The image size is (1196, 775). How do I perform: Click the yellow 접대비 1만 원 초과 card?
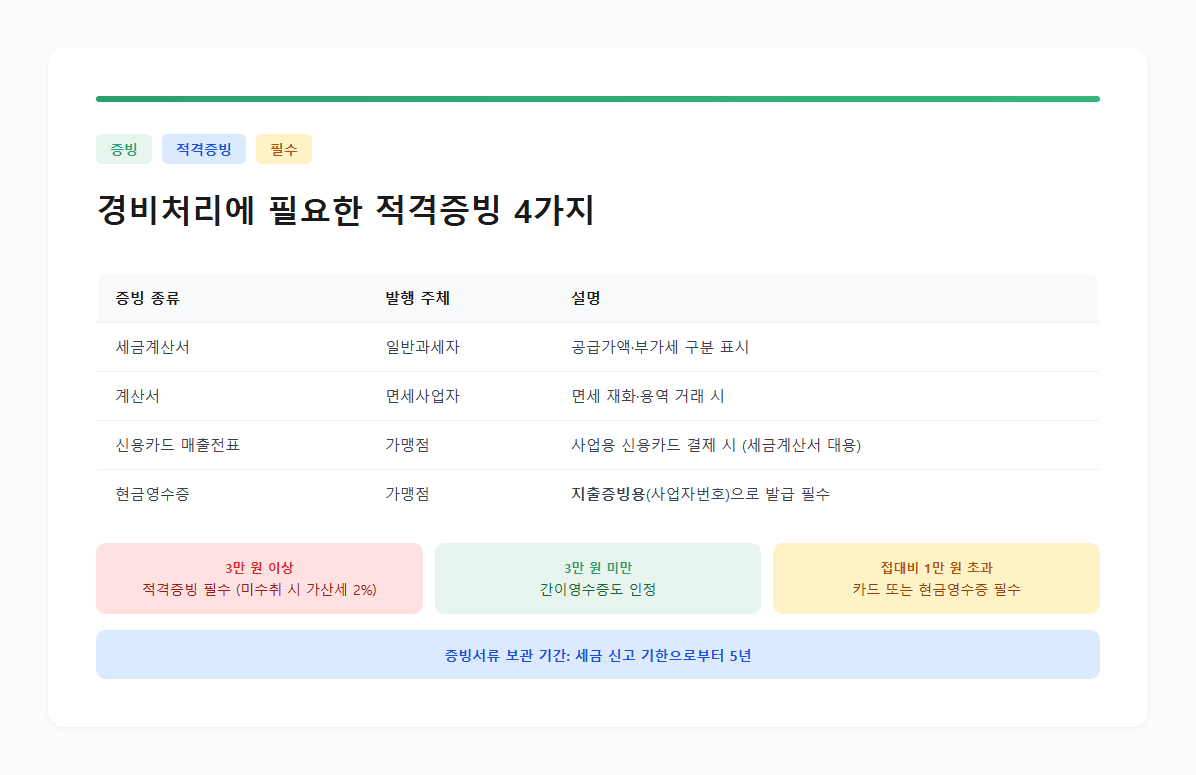937,578
